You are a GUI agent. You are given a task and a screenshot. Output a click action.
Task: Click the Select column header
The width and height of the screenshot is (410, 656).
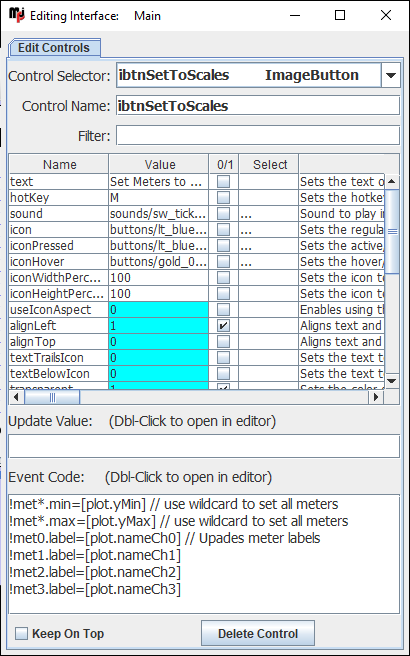click(x=269, y=164)
